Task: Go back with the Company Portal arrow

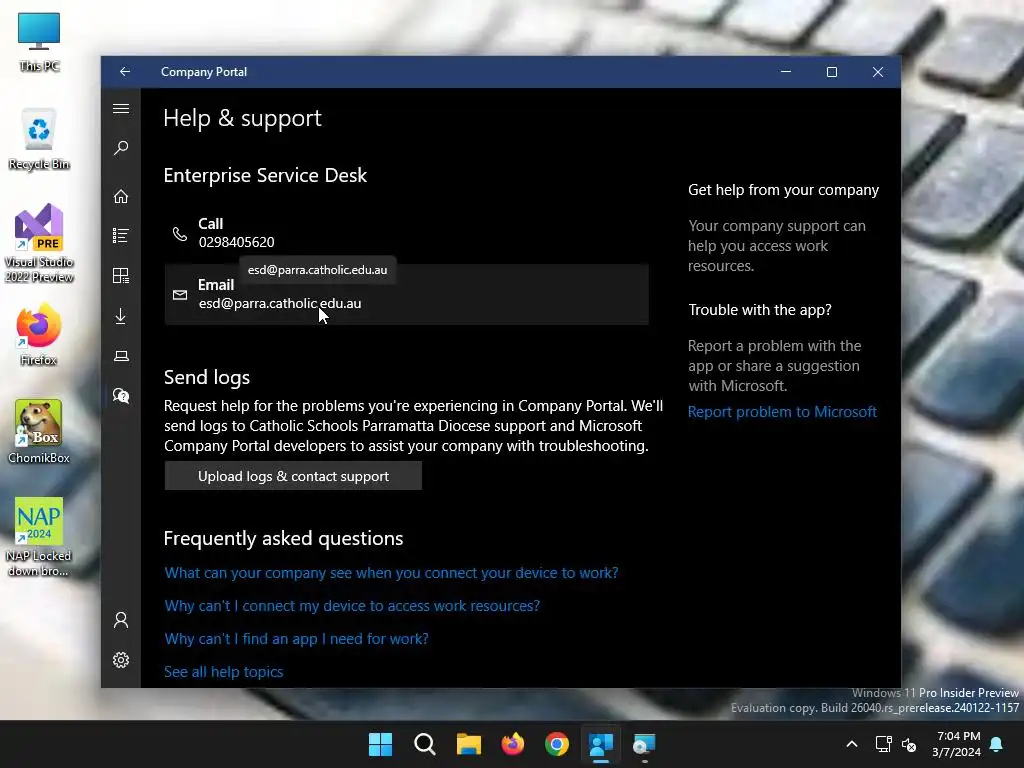Action: 125,72
